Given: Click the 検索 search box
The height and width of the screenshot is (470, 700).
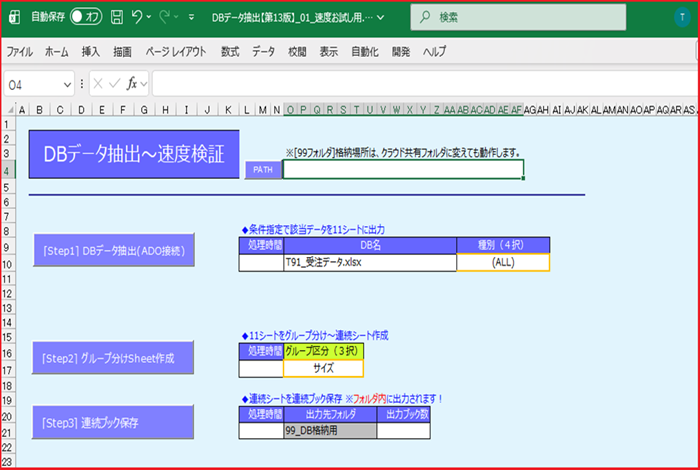Looking at the screenshot, I should 518,17.
